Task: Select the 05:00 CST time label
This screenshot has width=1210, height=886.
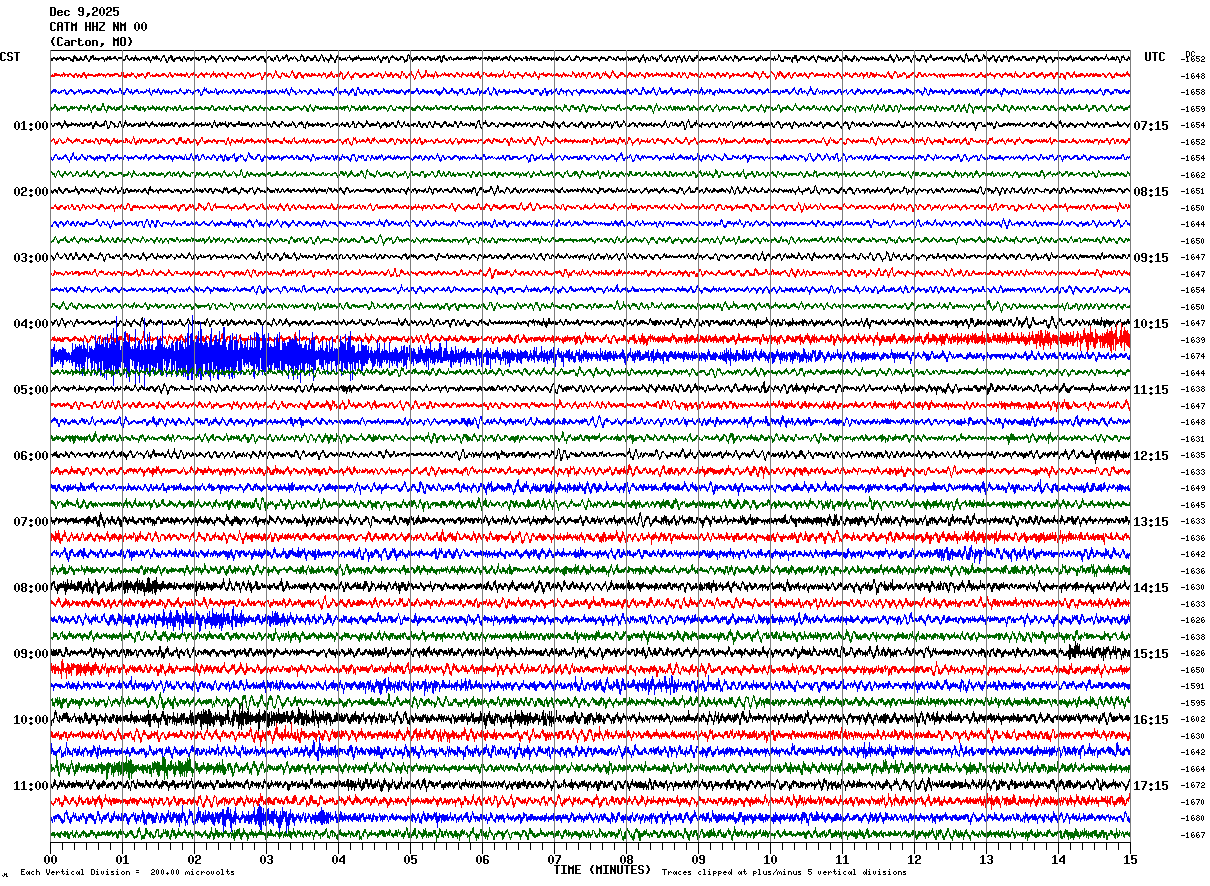Action: coord(31,390)
